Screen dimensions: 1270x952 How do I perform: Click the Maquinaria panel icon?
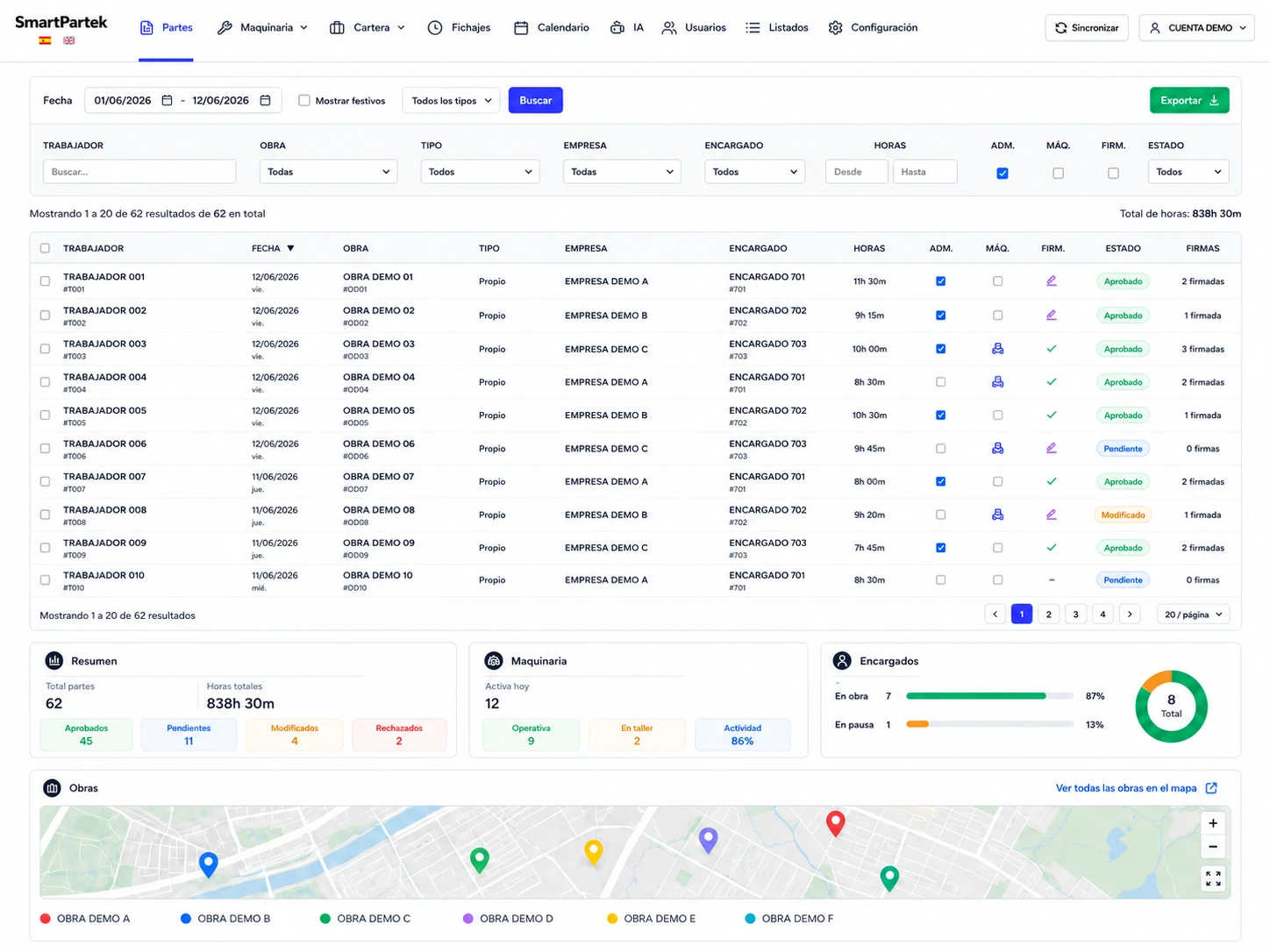click(x=494, y=661)
